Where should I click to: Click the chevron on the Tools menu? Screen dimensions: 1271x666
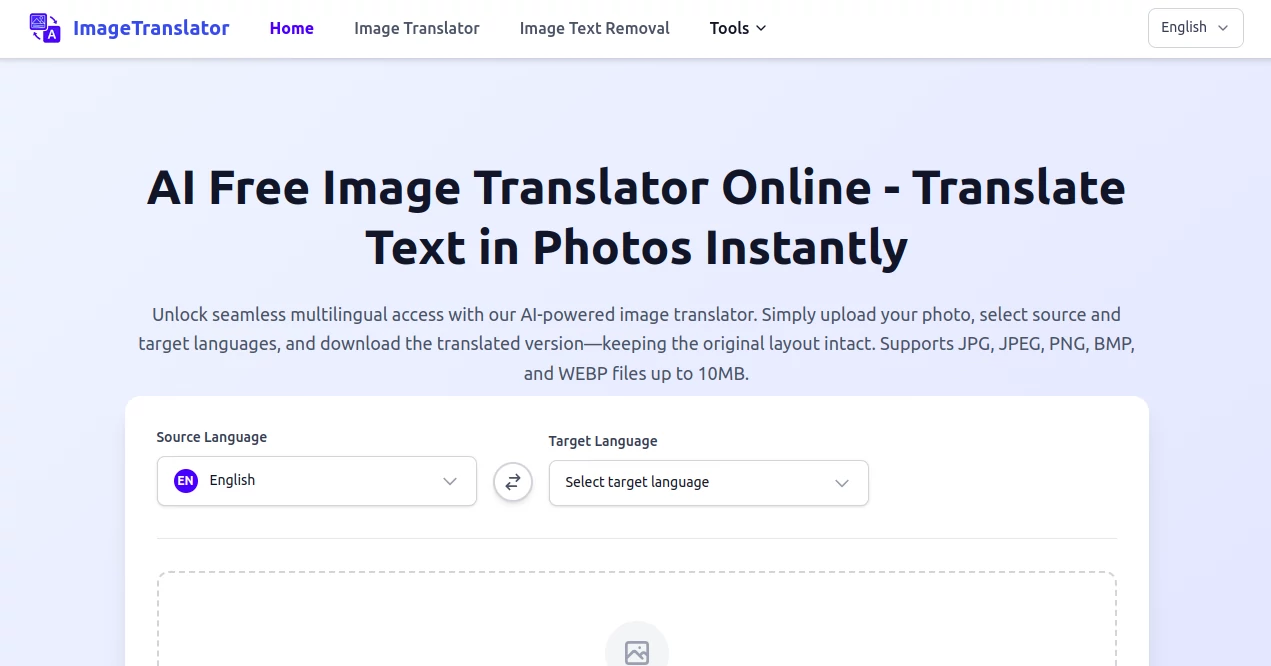(761, 28)
